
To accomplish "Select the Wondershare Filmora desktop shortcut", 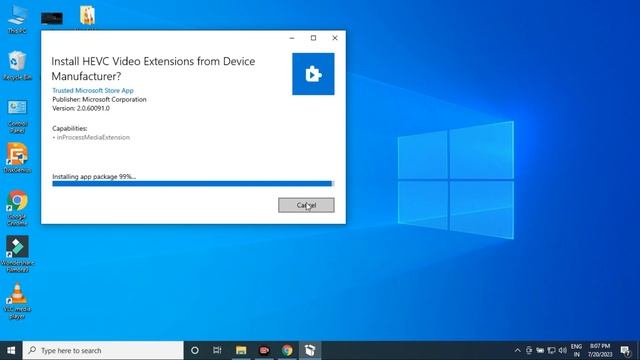I will (x=18, y=254).
